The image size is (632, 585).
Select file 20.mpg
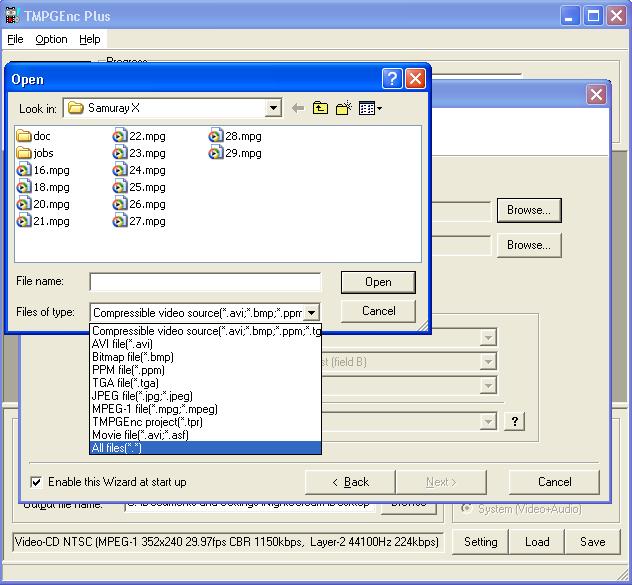(x=43, y=204)
